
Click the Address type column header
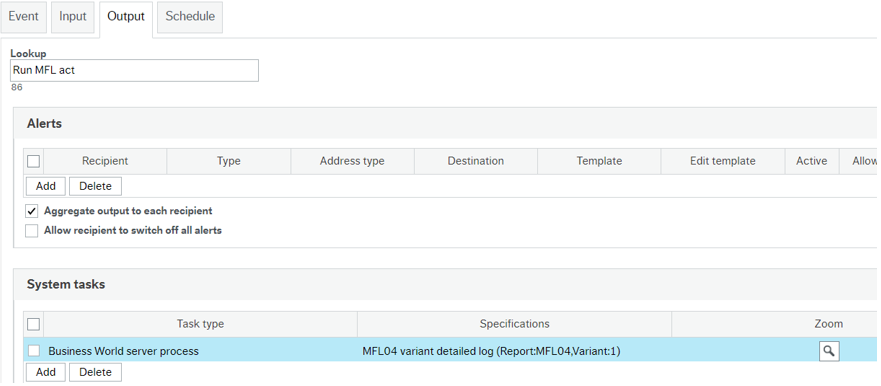(352, 161)
